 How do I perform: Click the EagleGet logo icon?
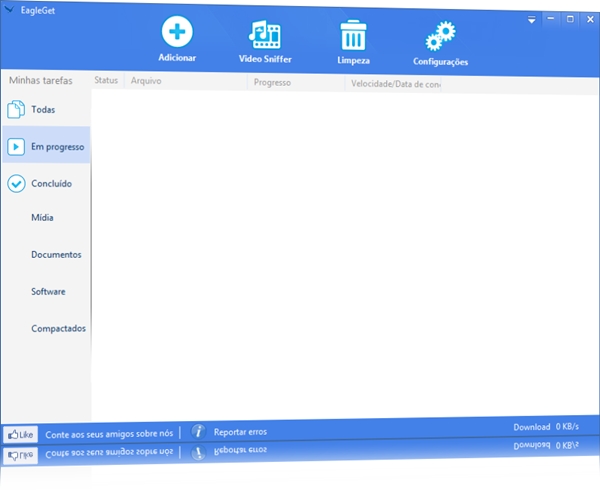(x=9, y=8)
